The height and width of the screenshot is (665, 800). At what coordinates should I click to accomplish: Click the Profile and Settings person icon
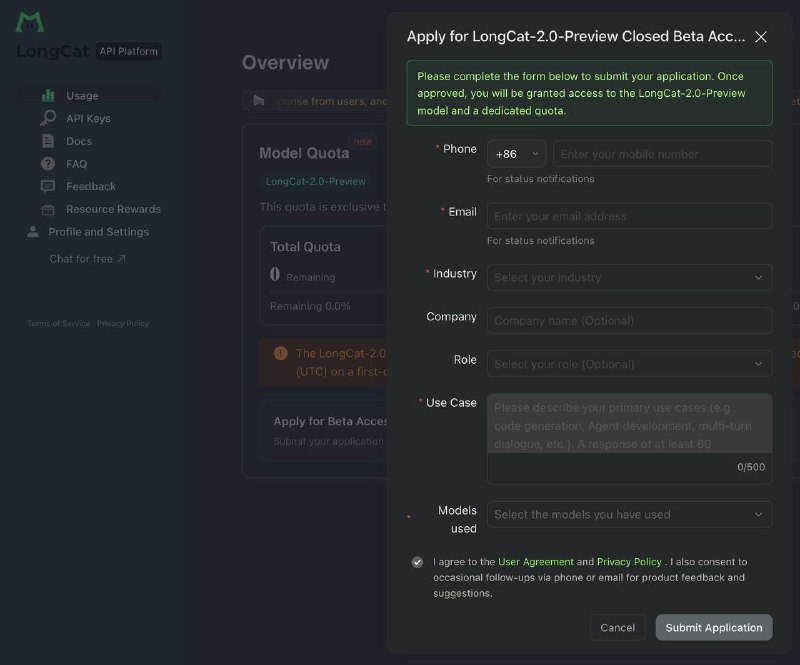click(33, 232)
